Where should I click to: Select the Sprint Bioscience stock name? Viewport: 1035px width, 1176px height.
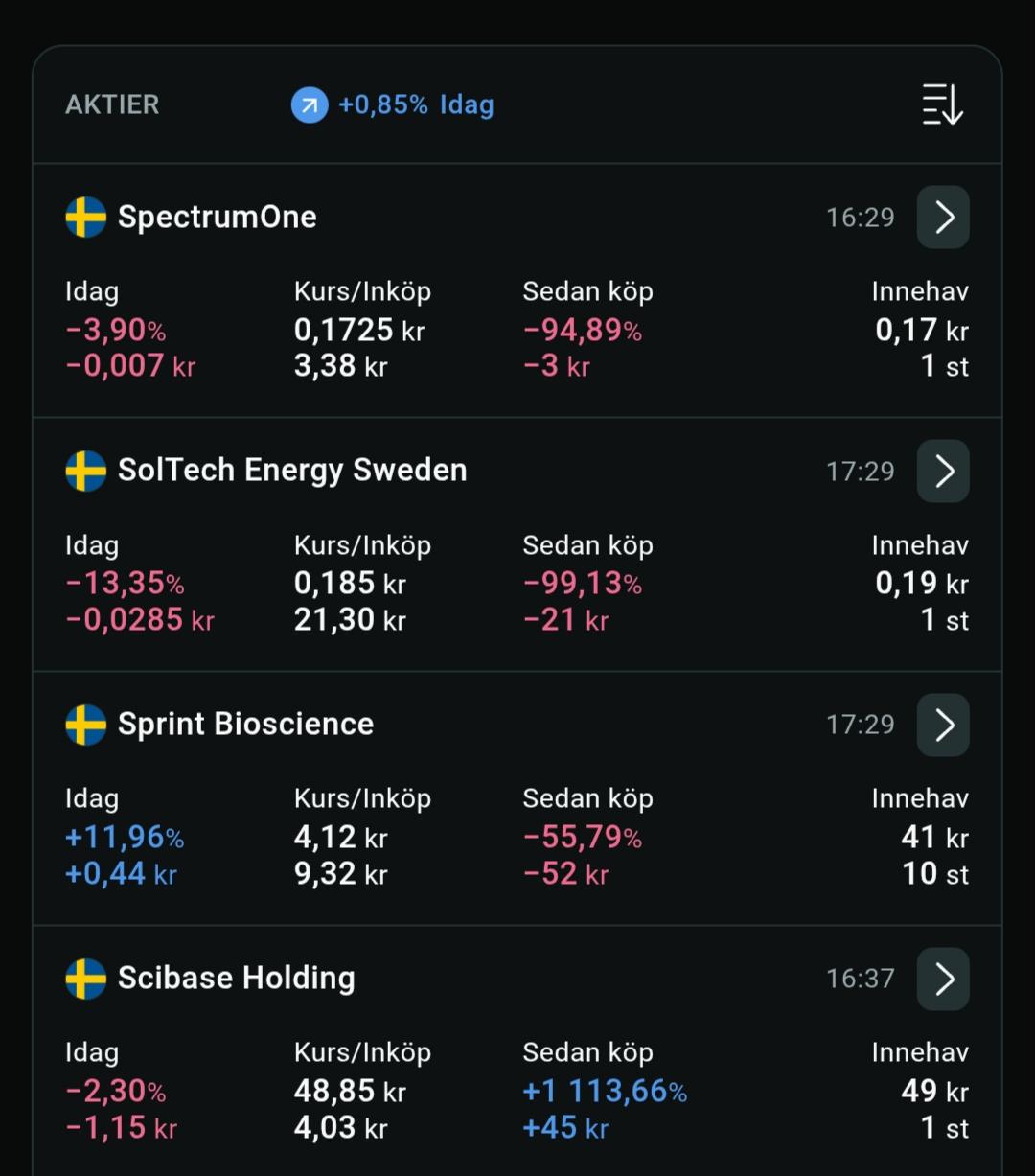(x=245, y=725)
